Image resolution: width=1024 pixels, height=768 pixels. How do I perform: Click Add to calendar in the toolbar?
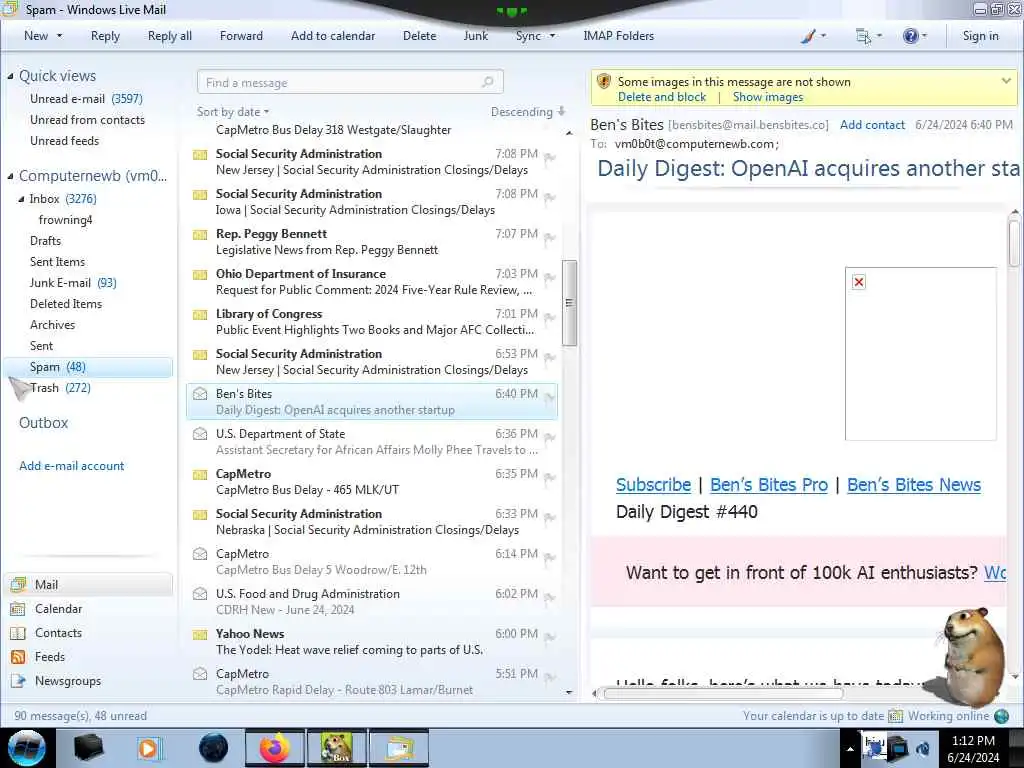tap(333, 36)
